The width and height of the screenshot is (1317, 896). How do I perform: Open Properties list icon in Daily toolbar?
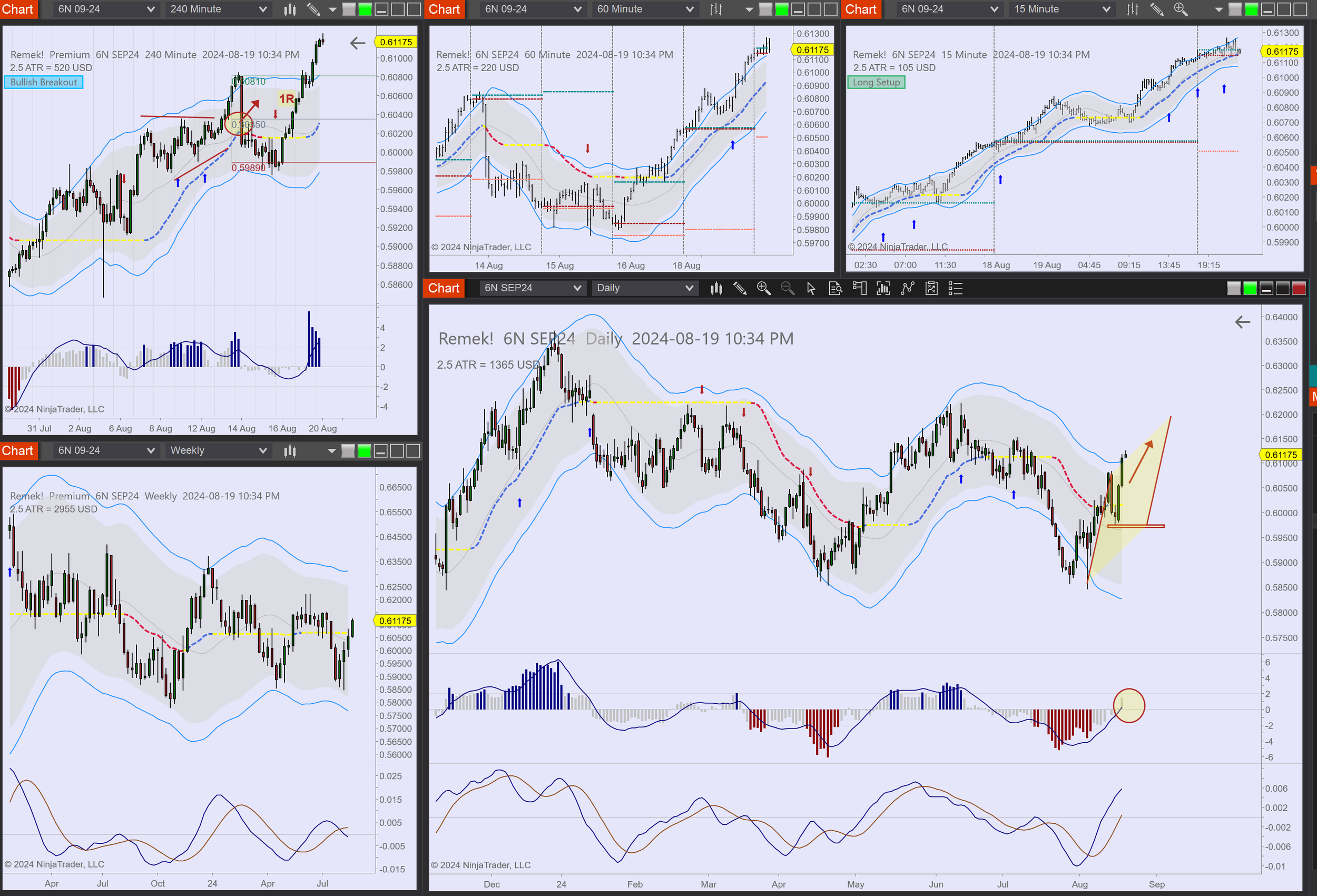click(x=956, y=289)
